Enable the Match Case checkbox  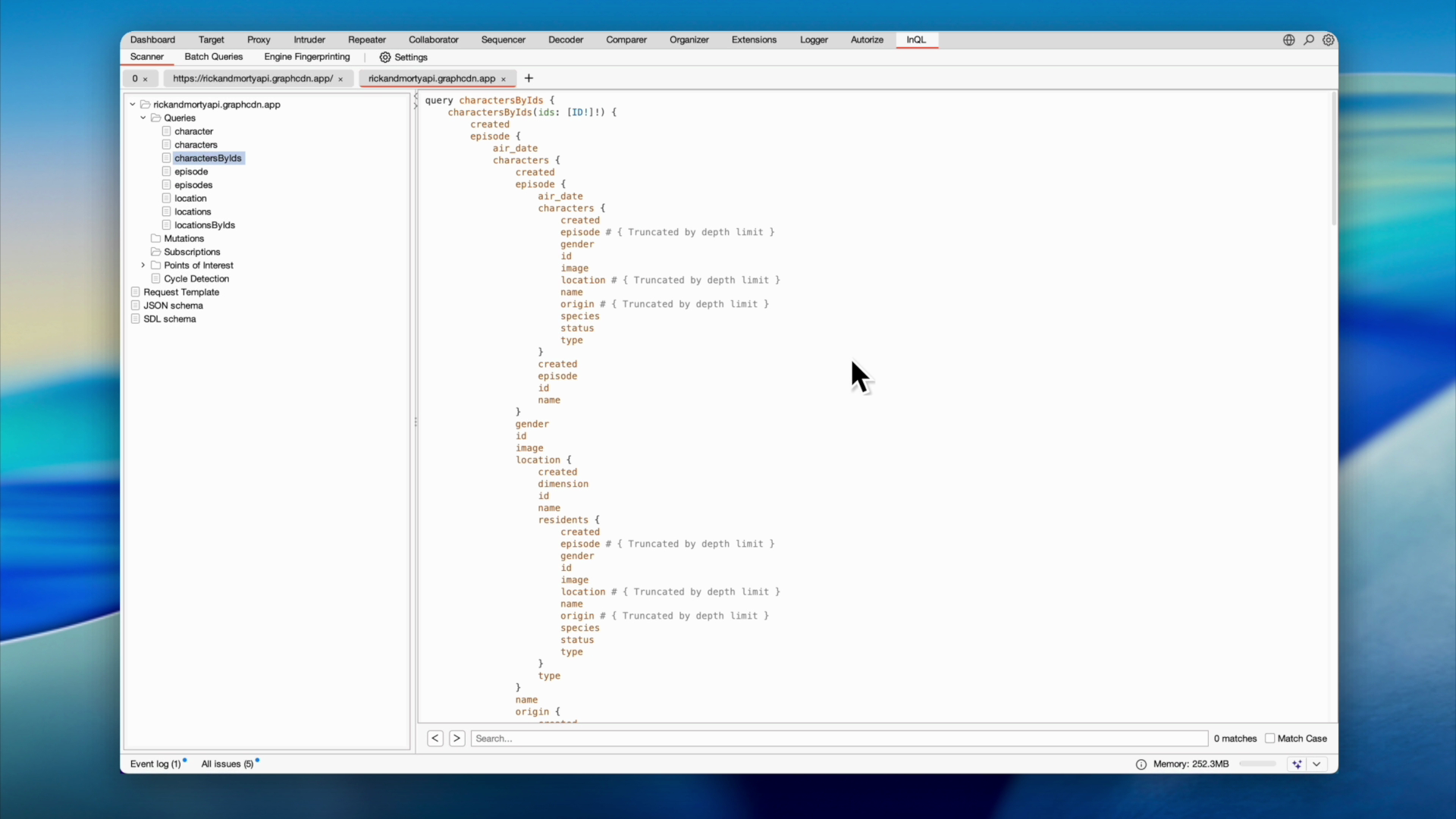[1269, 739]
